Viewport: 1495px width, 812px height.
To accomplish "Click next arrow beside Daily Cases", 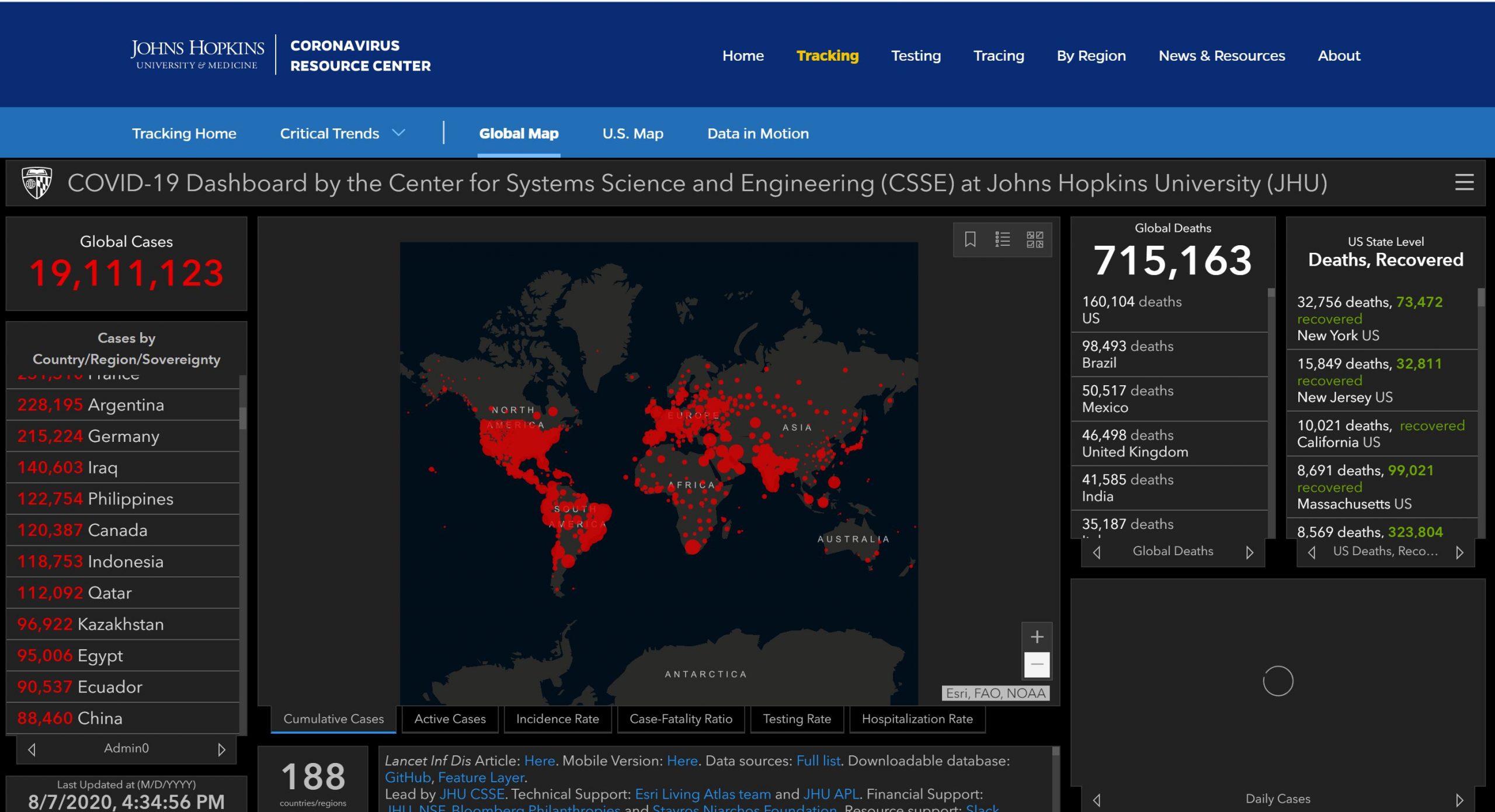I will pos(1459,799).
